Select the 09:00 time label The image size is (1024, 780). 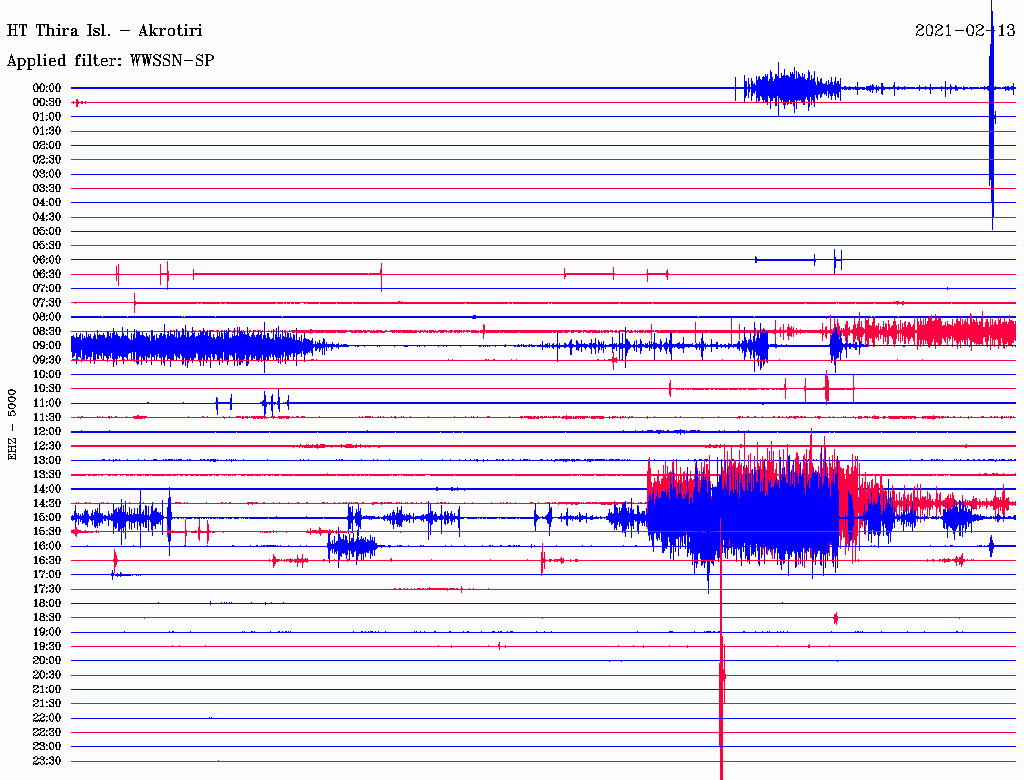pyautogui.click(x=47, y=346)
